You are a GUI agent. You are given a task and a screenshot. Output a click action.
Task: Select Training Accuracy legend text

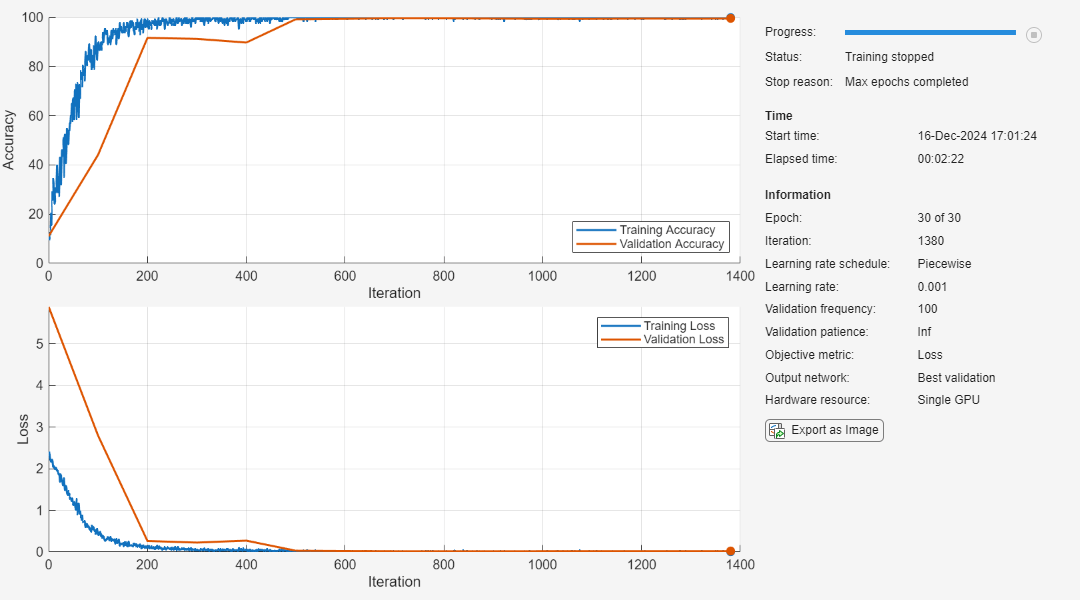pyautogui.click(x=667, y=230)
